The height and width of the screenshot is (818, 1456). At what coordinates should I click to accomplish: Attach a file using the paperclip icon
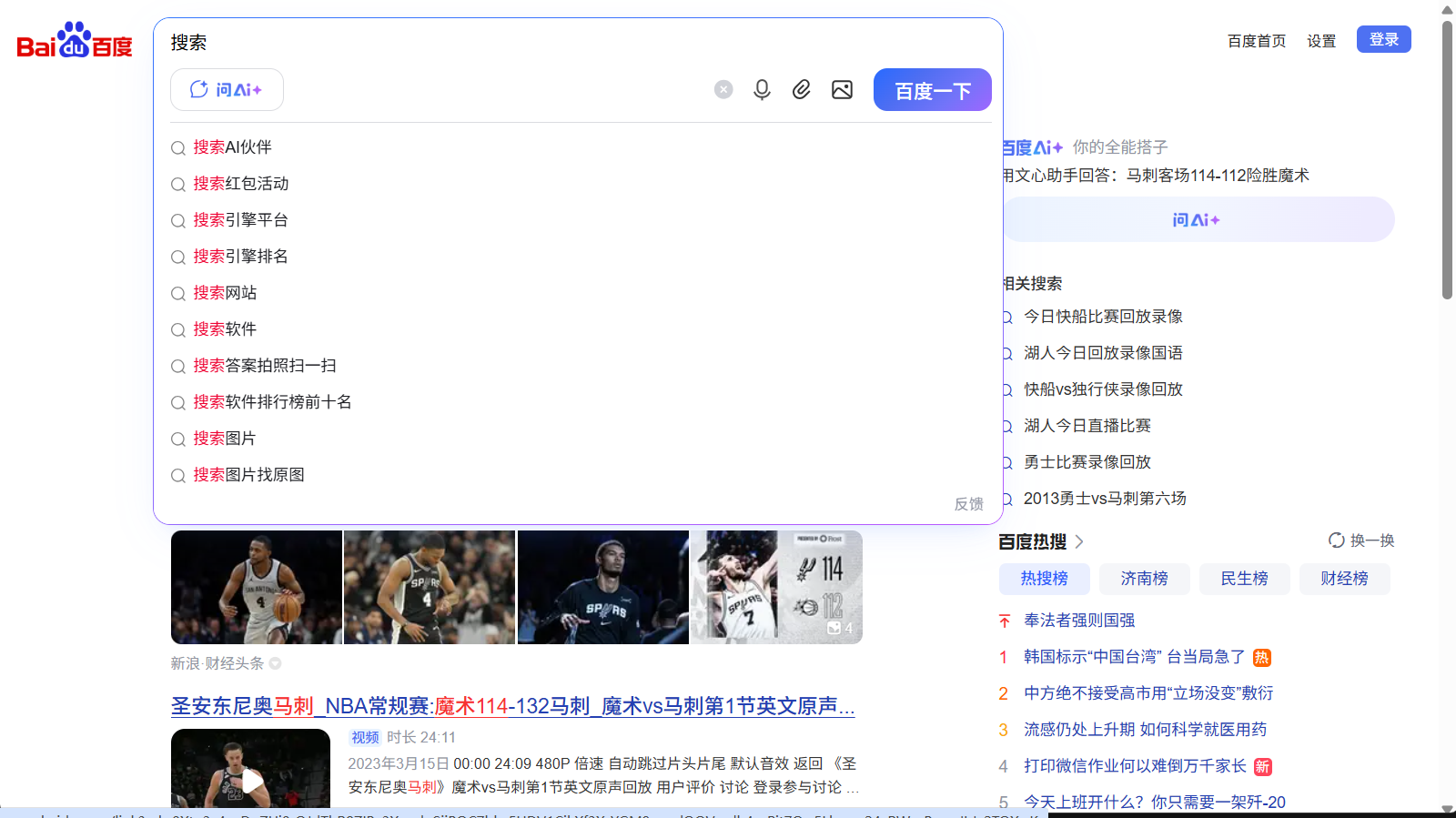coord(802,89)
